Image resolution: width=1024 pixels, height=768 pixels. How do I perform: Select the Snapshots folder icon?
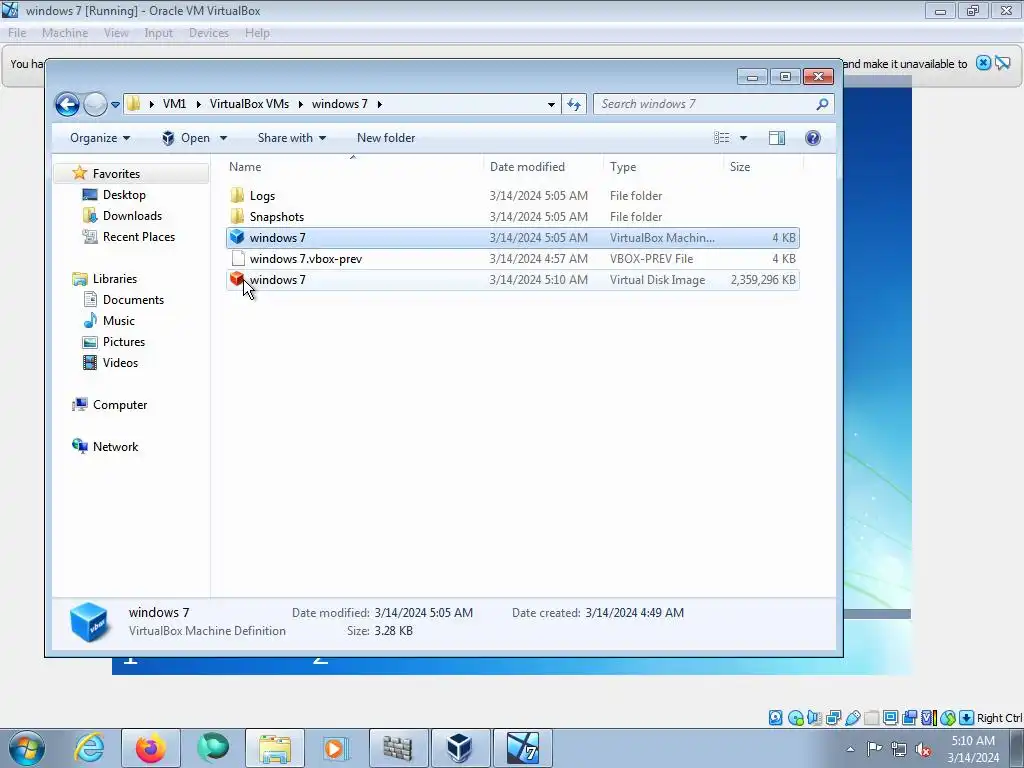pyautogui.click(x=237, y=216)
